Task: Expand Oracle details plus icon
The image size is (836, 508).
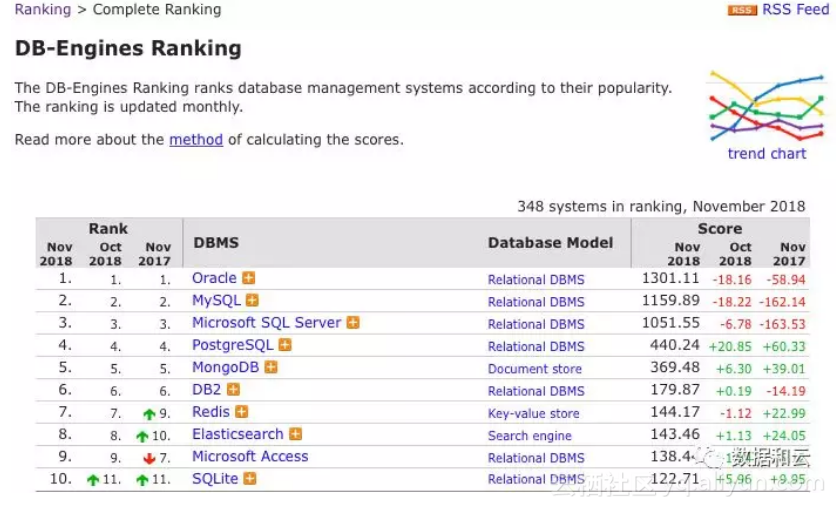Action: [x=249, y=278]
